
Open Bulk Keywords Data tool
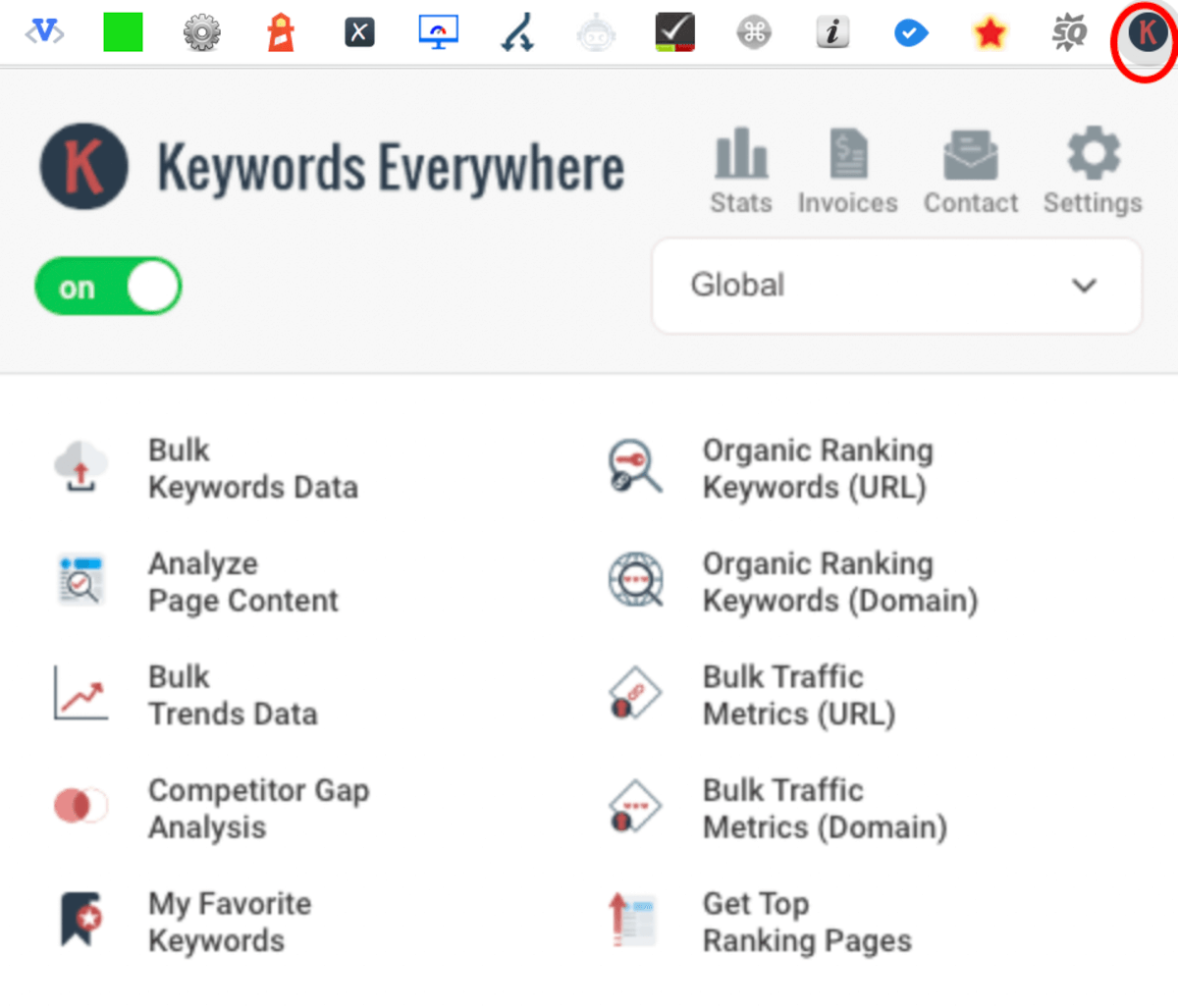point(252,468)
